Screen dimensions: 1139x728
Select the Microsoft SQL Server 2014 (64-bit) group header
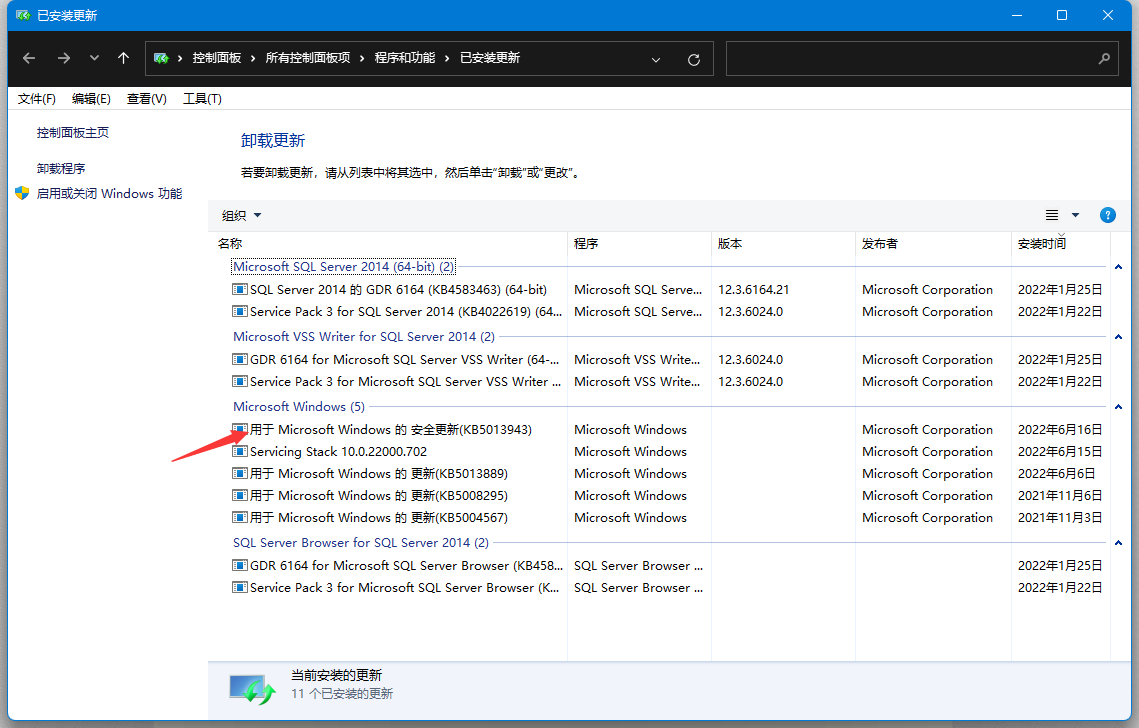tap(344, 267)
